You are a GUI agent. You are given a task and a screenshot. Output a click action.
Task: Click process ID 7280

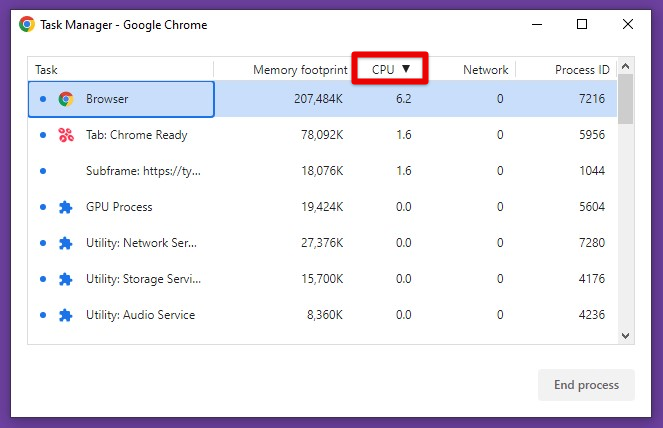coord(592,243)
